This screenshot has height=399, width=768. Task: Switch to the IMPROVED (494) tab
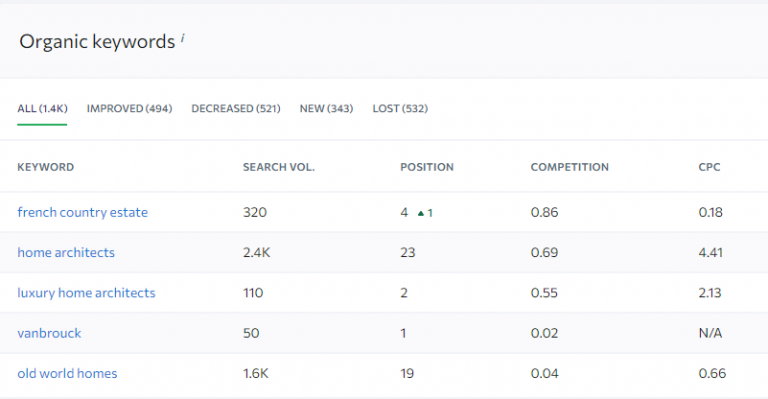click(129, 108)
